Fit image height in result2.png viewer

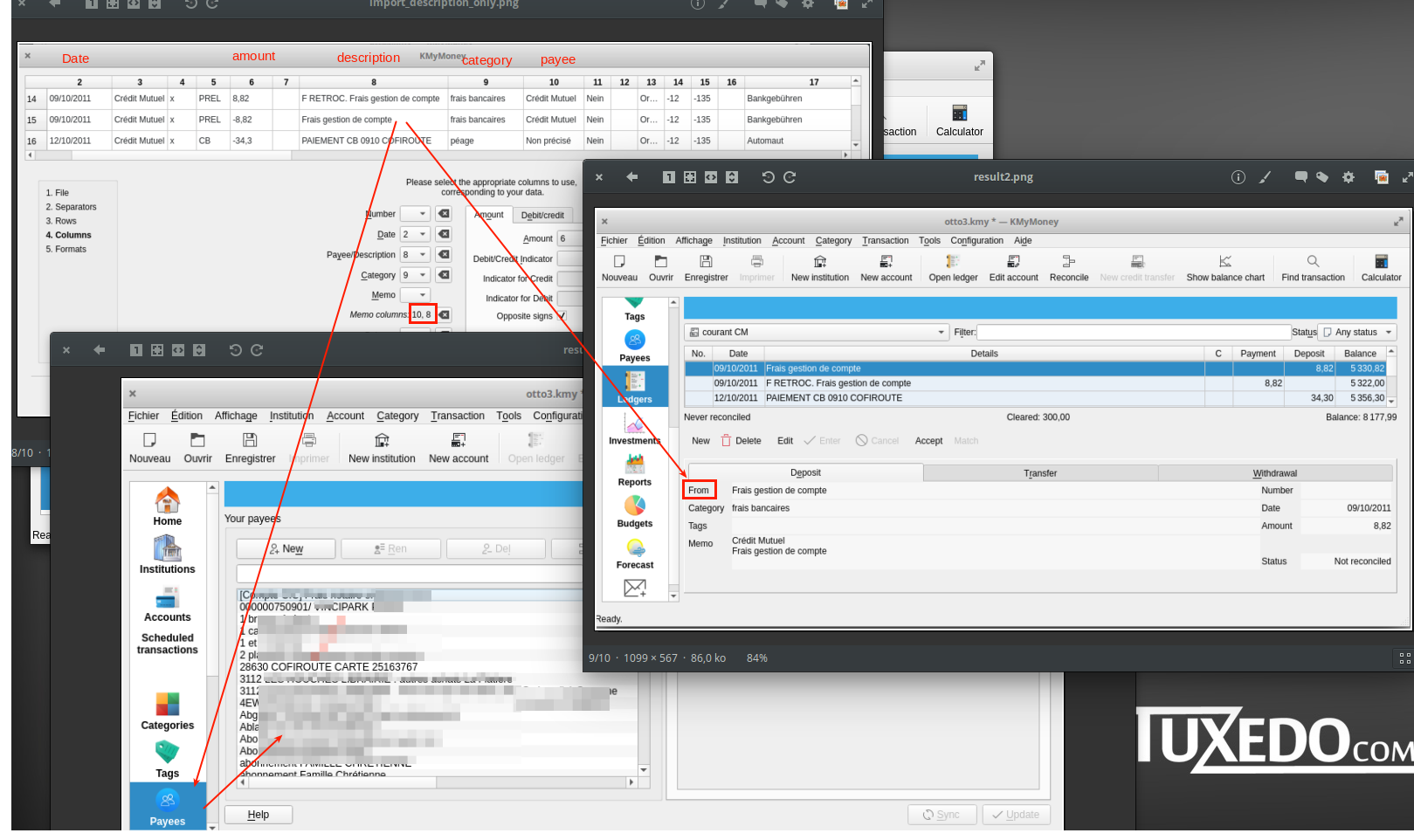(732, 177)
